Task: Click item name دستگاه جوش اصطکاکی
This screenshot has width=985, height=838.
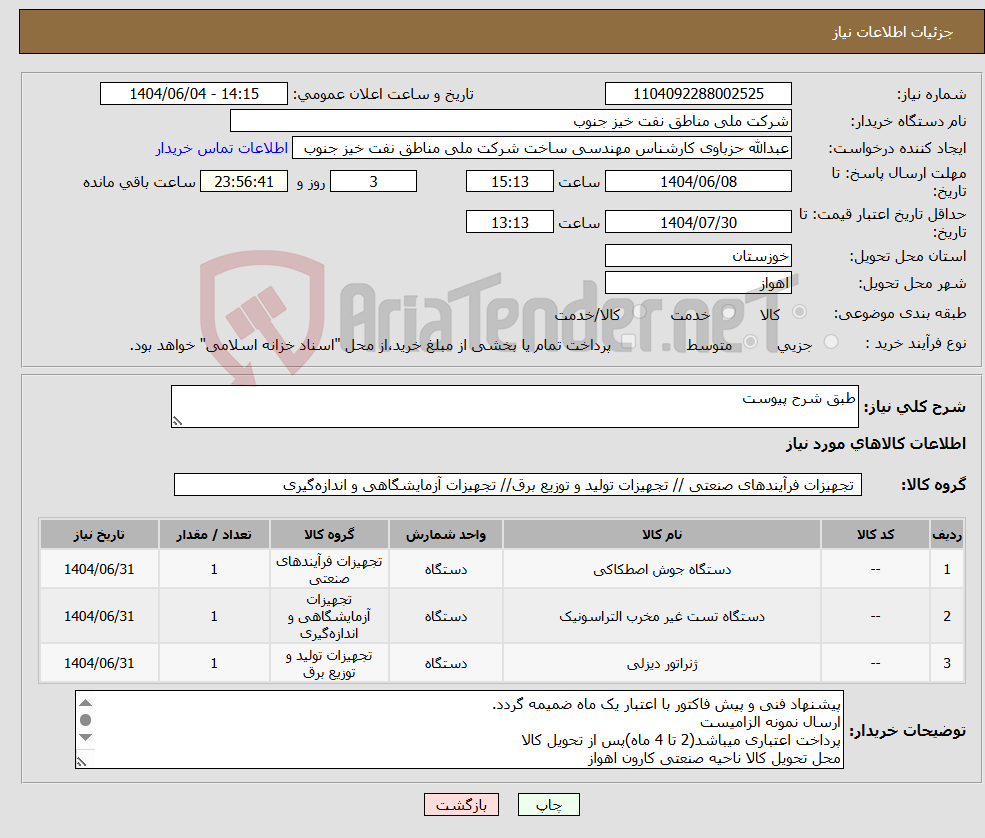Action: (662, 570)
